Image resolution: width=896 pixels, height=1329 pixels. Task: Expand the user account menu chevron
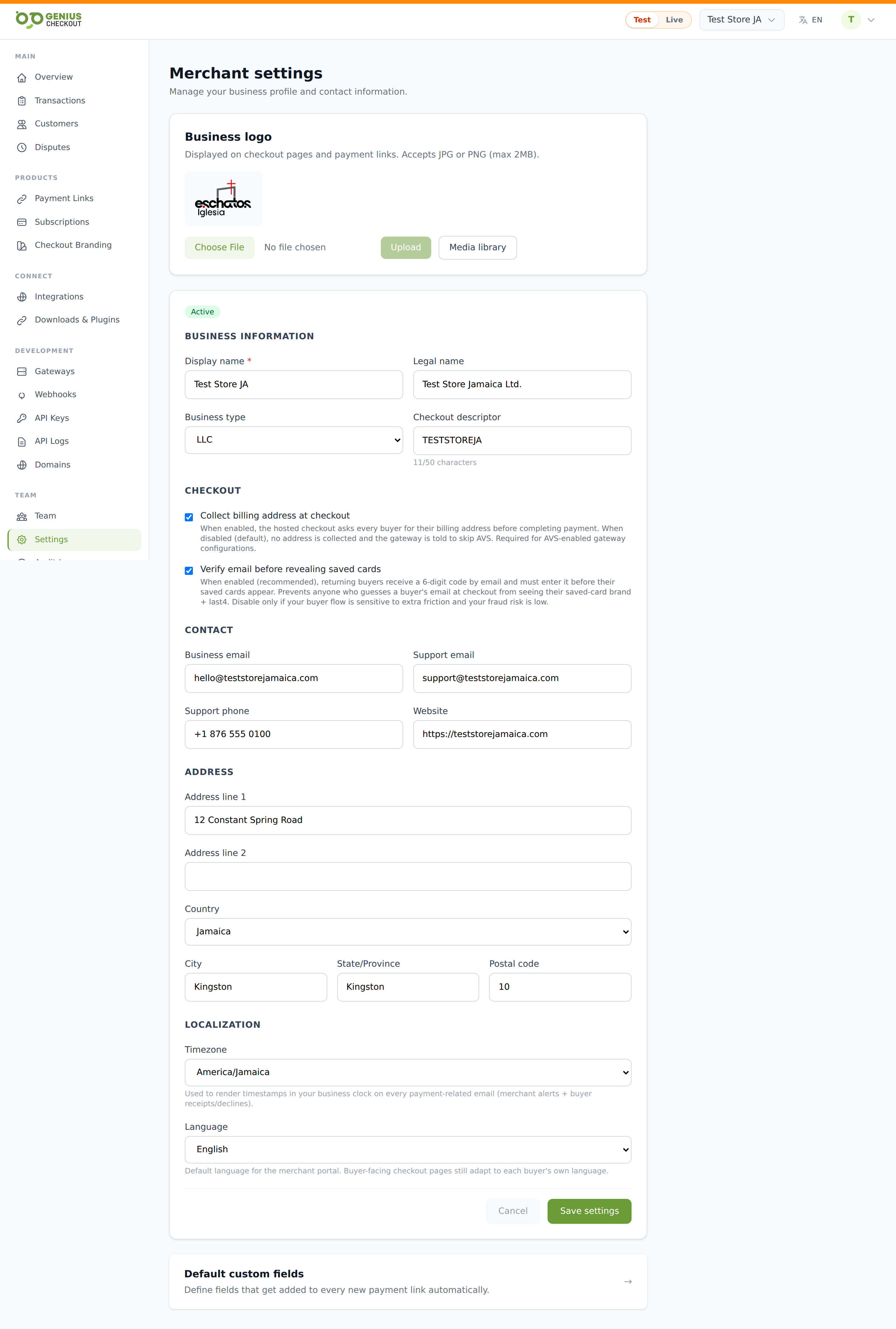871,20
